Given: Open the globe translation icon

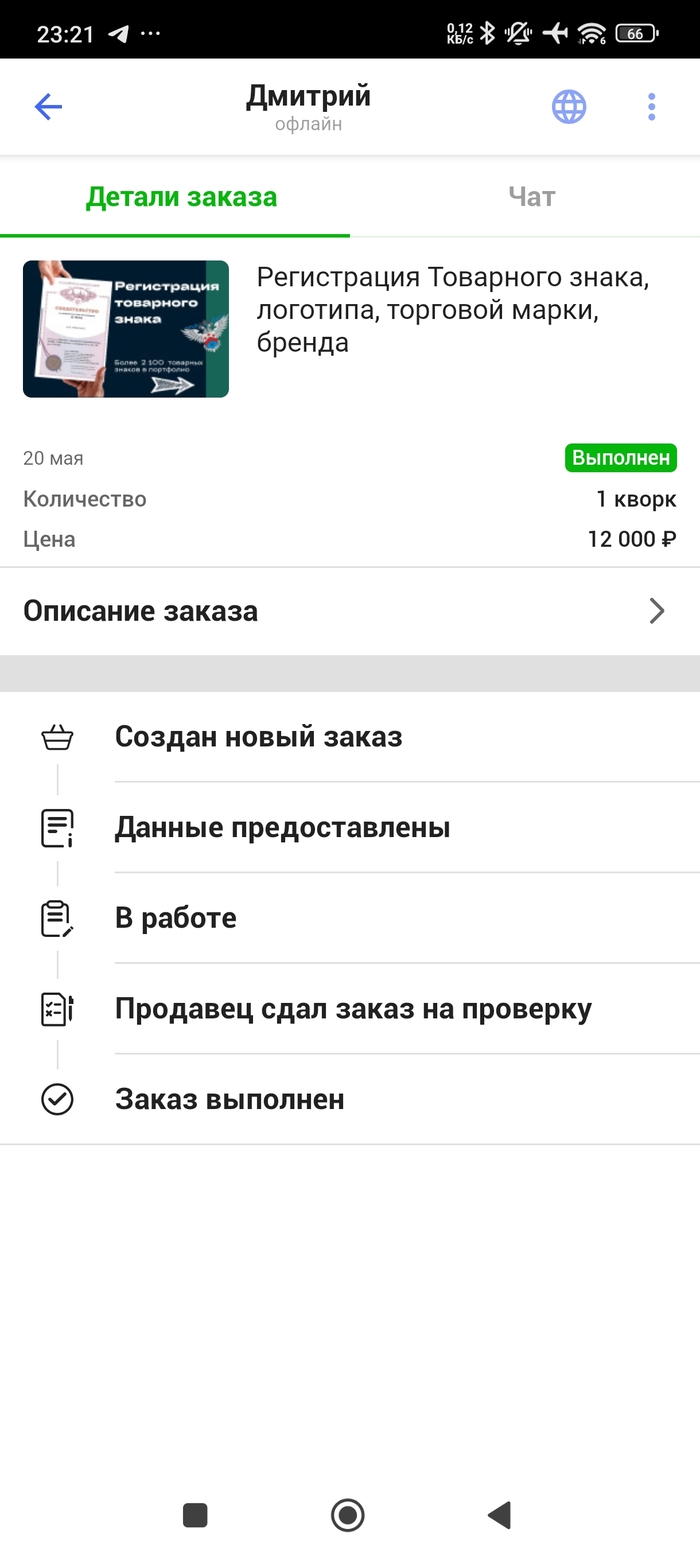Looking at the screenshot, I should 569,107.
